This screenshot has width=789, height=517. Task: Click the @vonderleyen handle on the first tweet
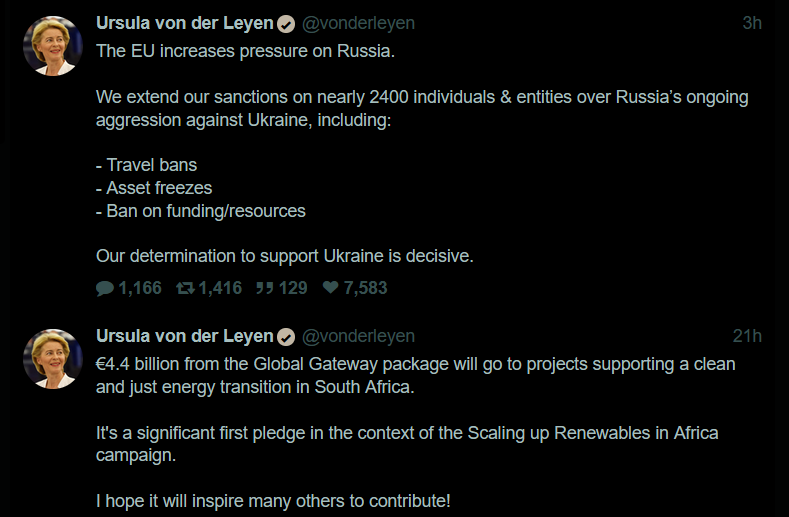coord(358,23)
